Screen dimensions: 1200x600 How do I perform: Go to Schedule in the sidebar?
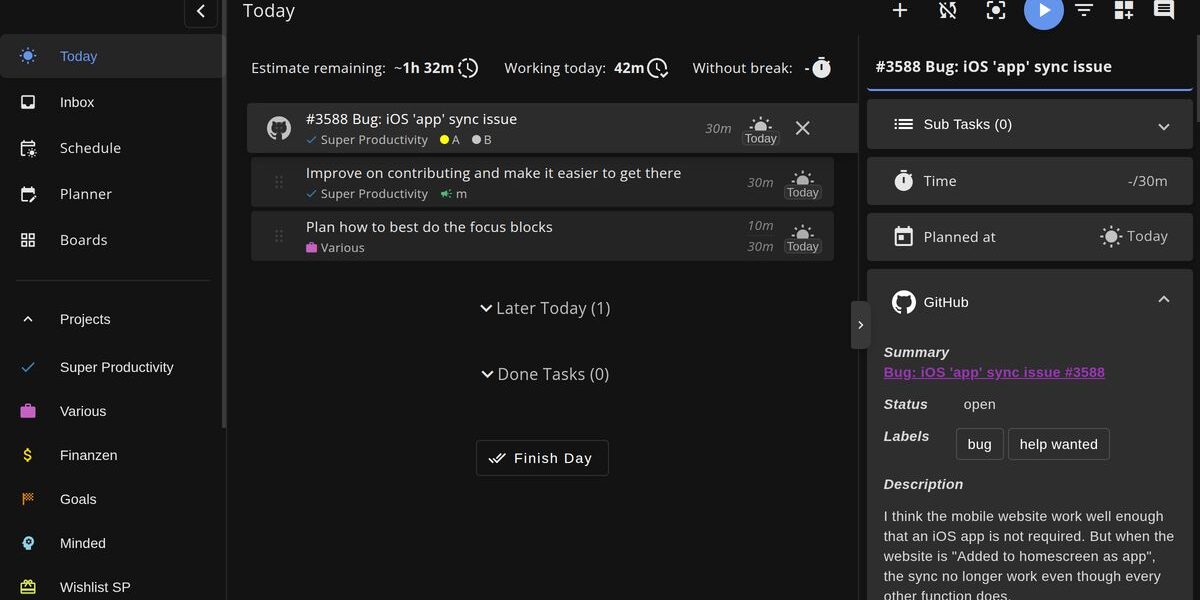point(111,148)
